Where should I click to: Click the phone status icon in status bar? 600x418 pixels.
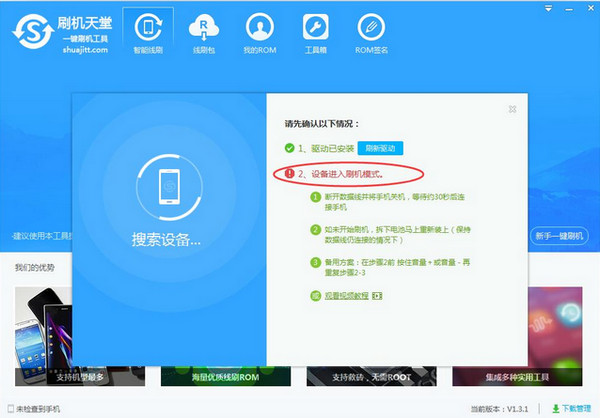[x=11, y=409]
